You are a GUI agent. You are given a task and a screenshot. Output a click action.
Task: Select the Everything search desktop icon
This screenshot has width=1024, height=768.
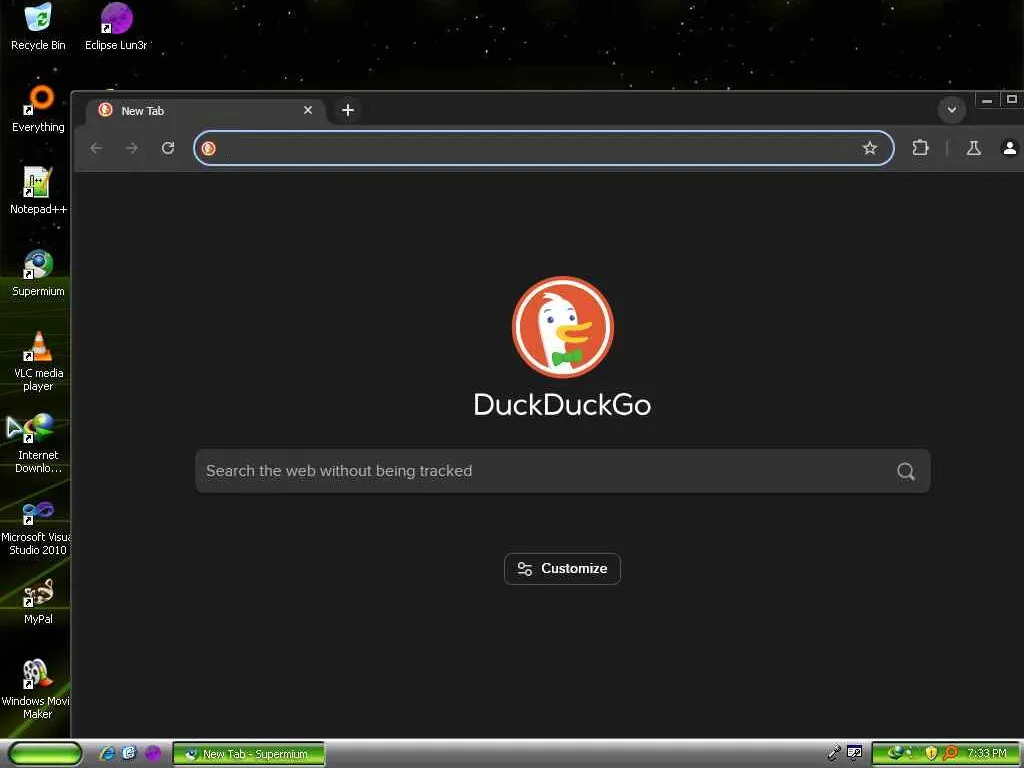tap(39, 108)
